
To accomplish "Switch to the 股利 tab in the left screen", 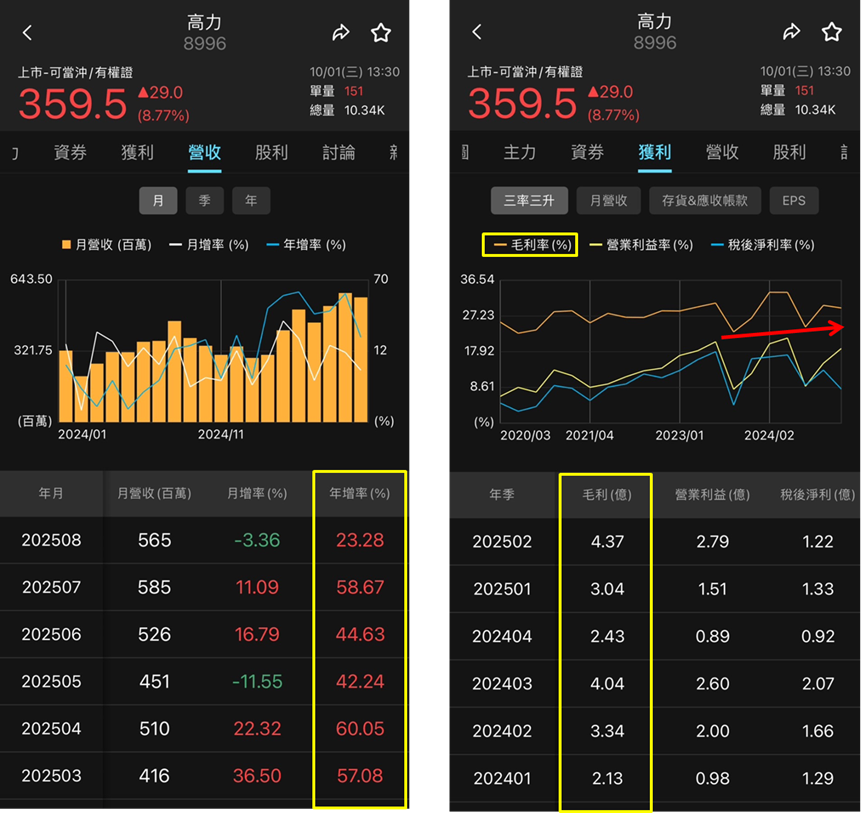I will click(271, 152).
